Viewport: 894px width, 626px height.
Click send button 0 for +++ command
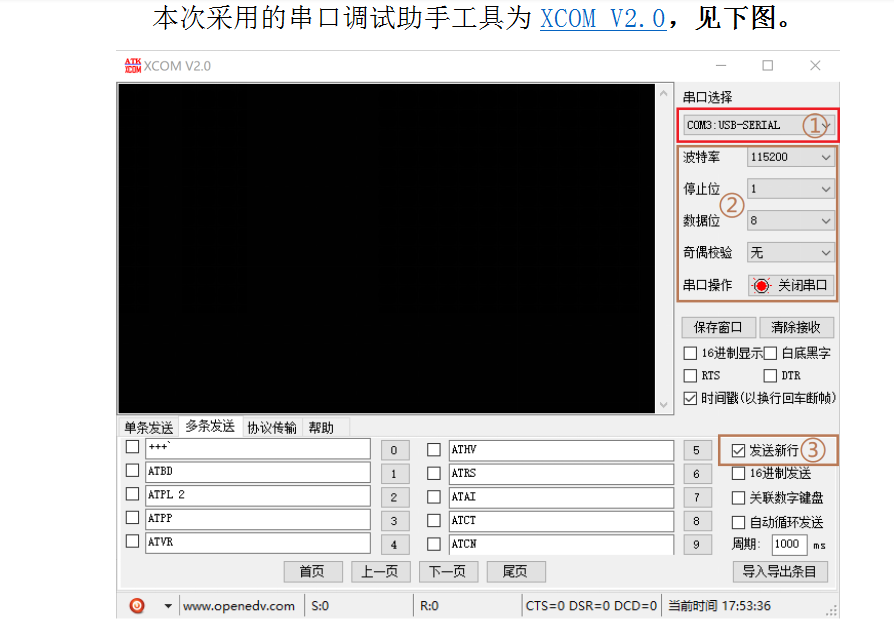coord(395,450)
